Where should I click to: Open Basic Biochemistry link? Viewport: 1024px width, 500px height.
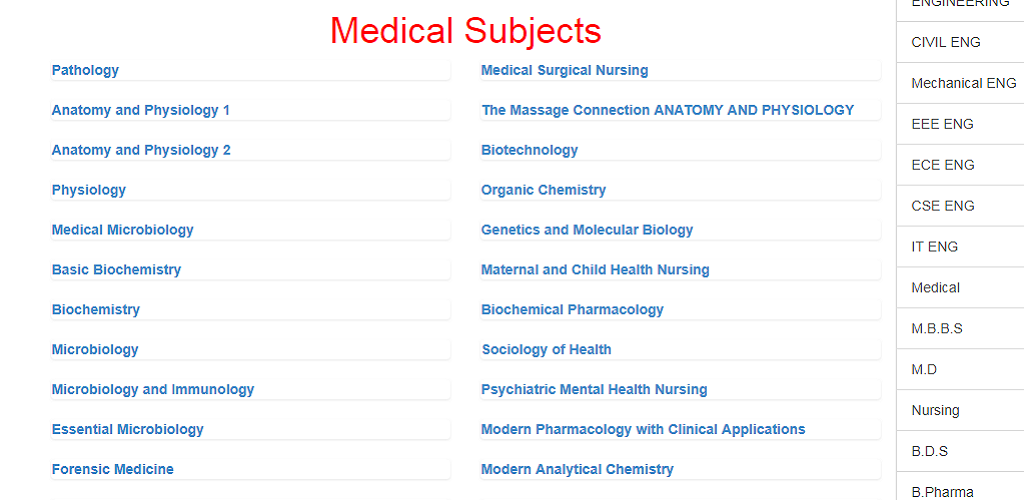[116, 269]
